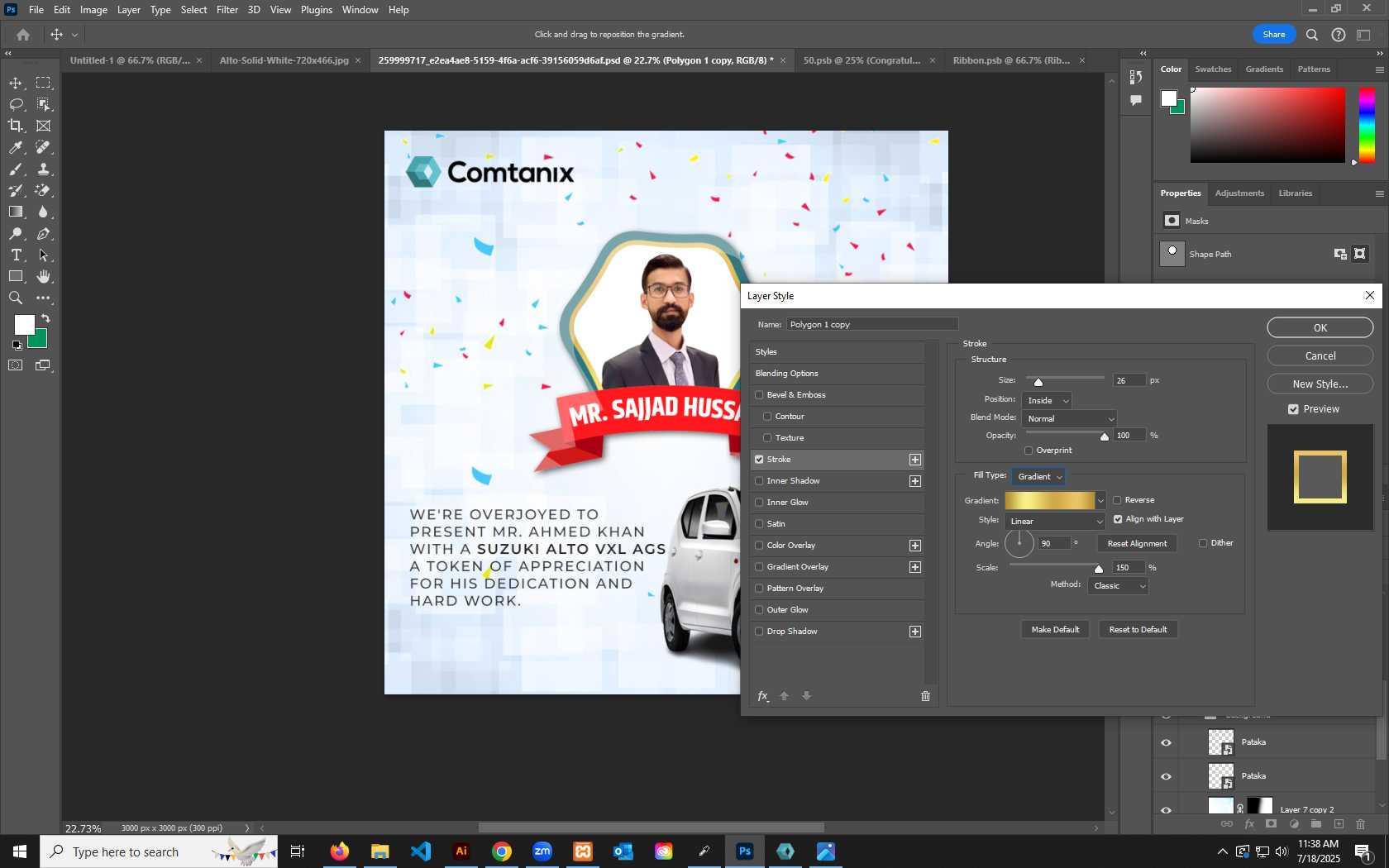
Task: Click the Share button
Action: coord(1274,35)
